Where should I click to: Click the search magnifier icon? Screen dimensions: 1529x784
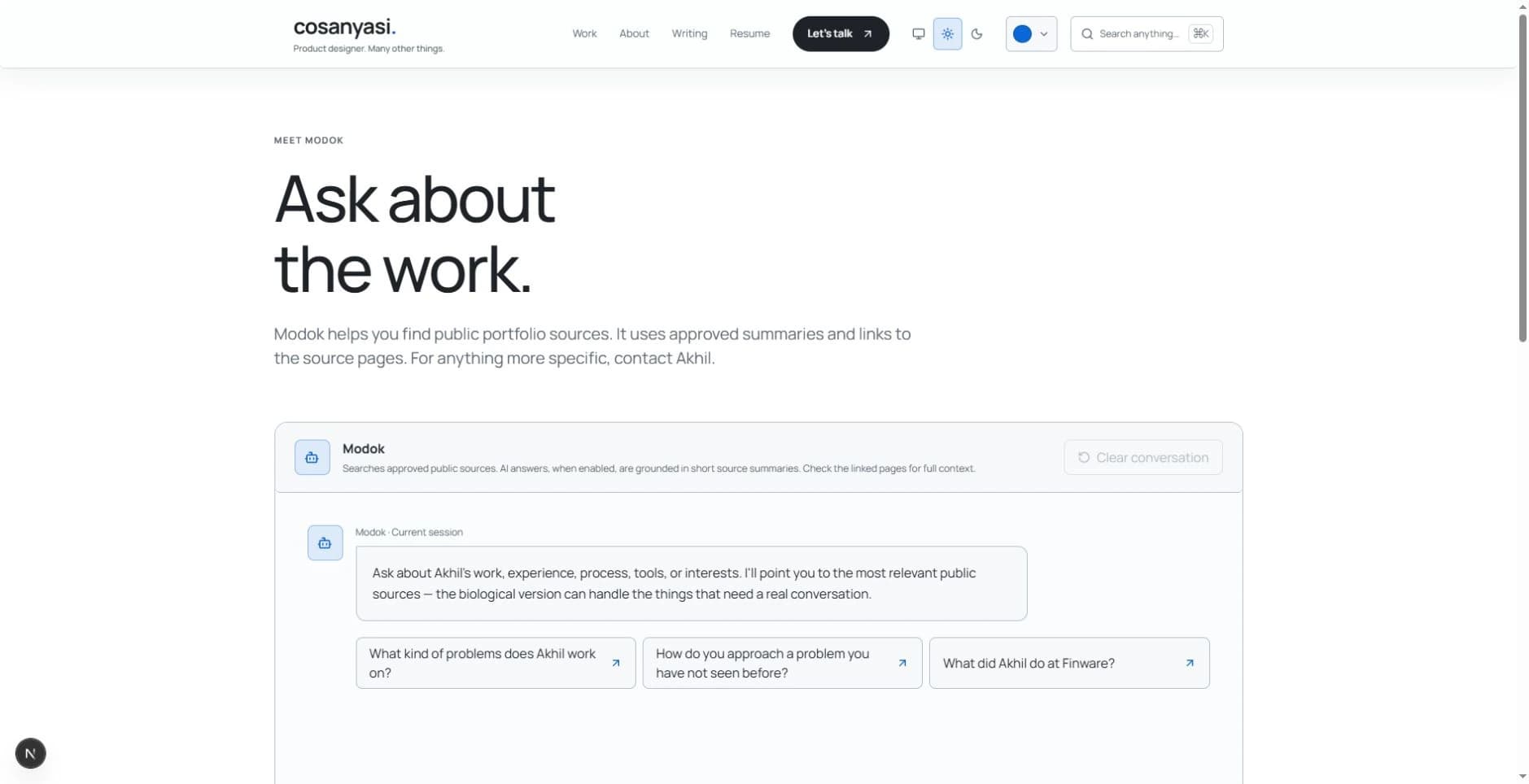coord(1086,34)
